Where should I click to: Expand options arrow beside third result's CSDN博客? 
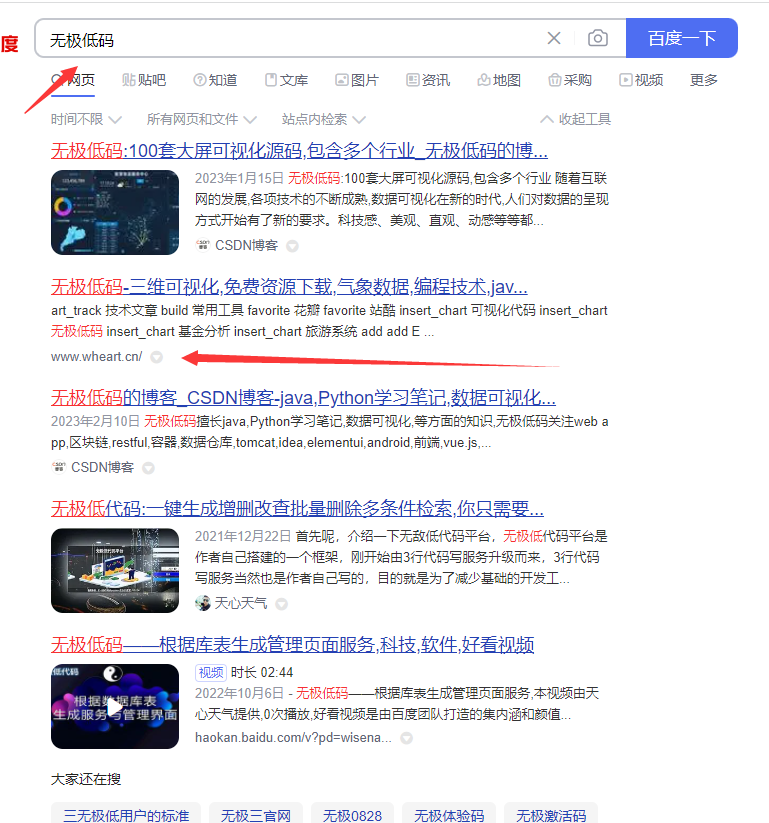pyautogui.click(x=149, y=468)
